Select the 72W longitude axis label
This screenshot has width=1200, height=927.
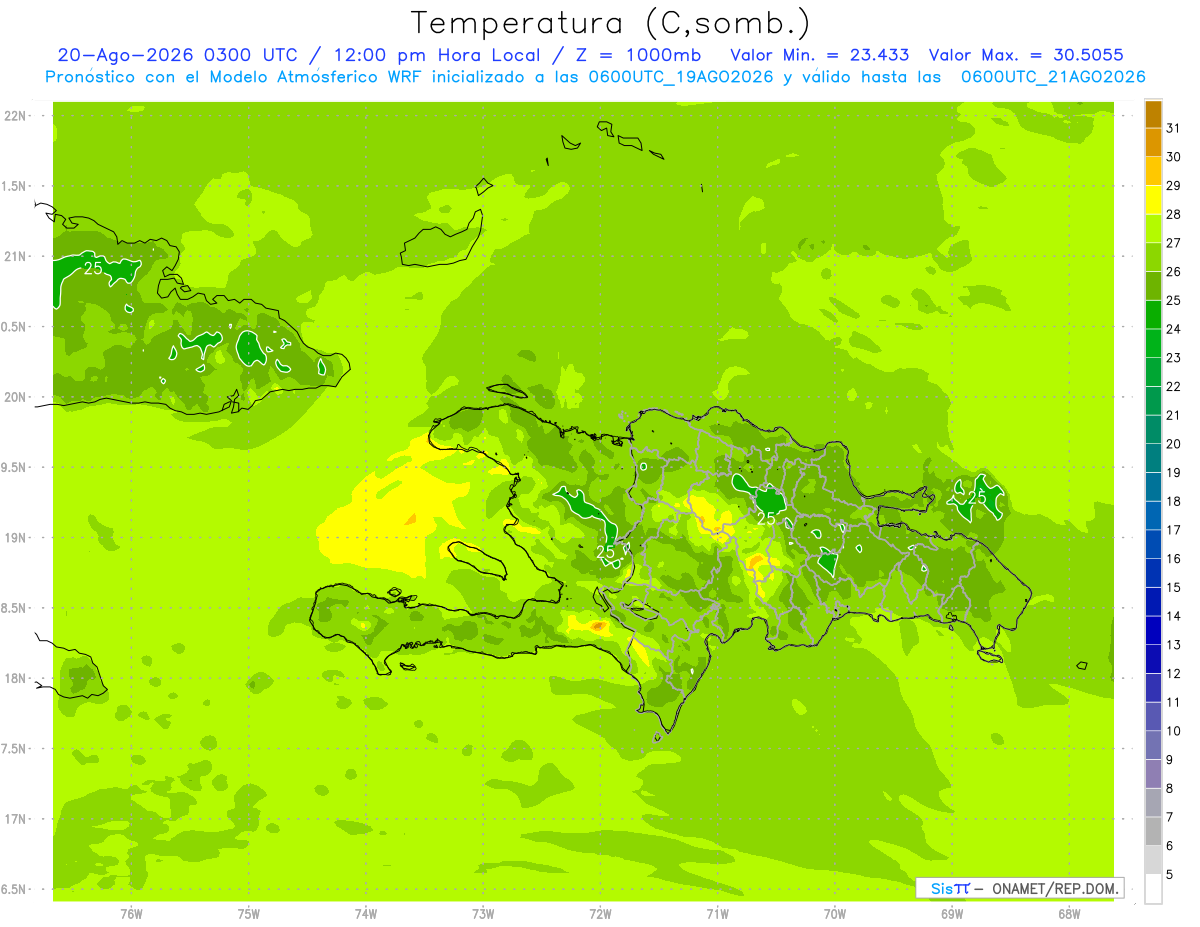[600, 913]
